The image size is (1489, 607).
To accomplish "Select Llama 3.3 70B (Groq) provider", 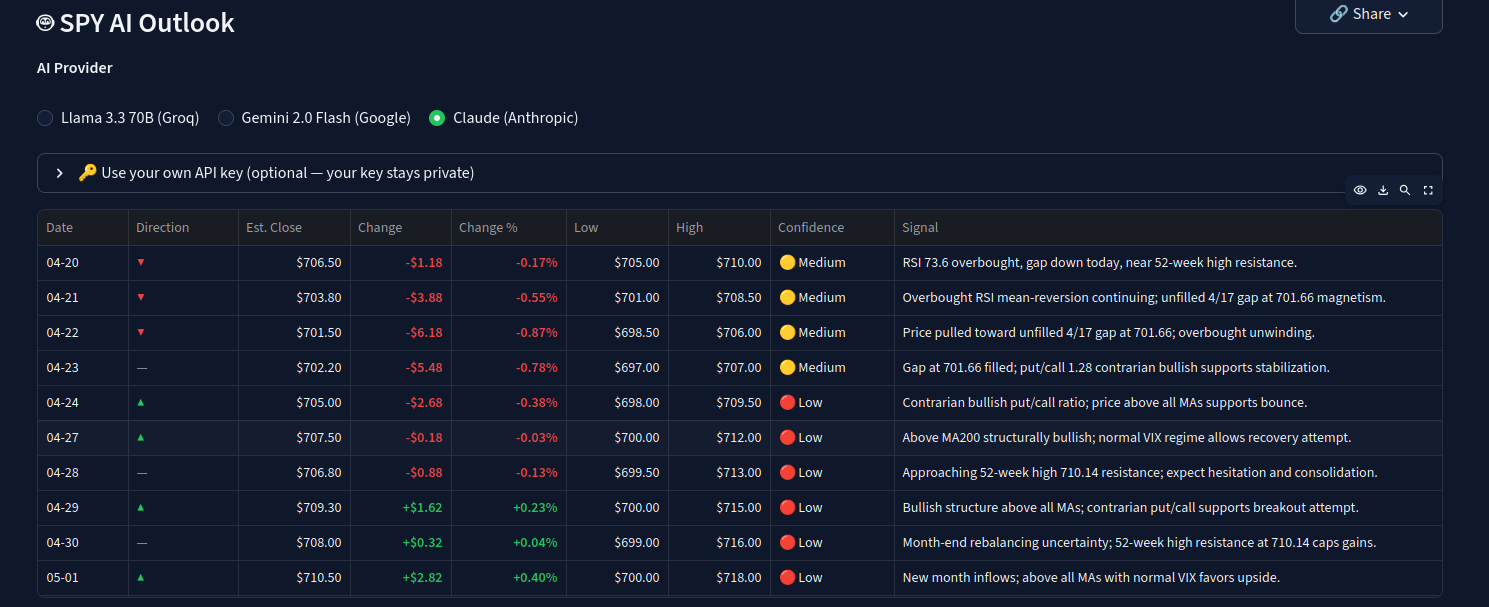I will tap(118, 118).
